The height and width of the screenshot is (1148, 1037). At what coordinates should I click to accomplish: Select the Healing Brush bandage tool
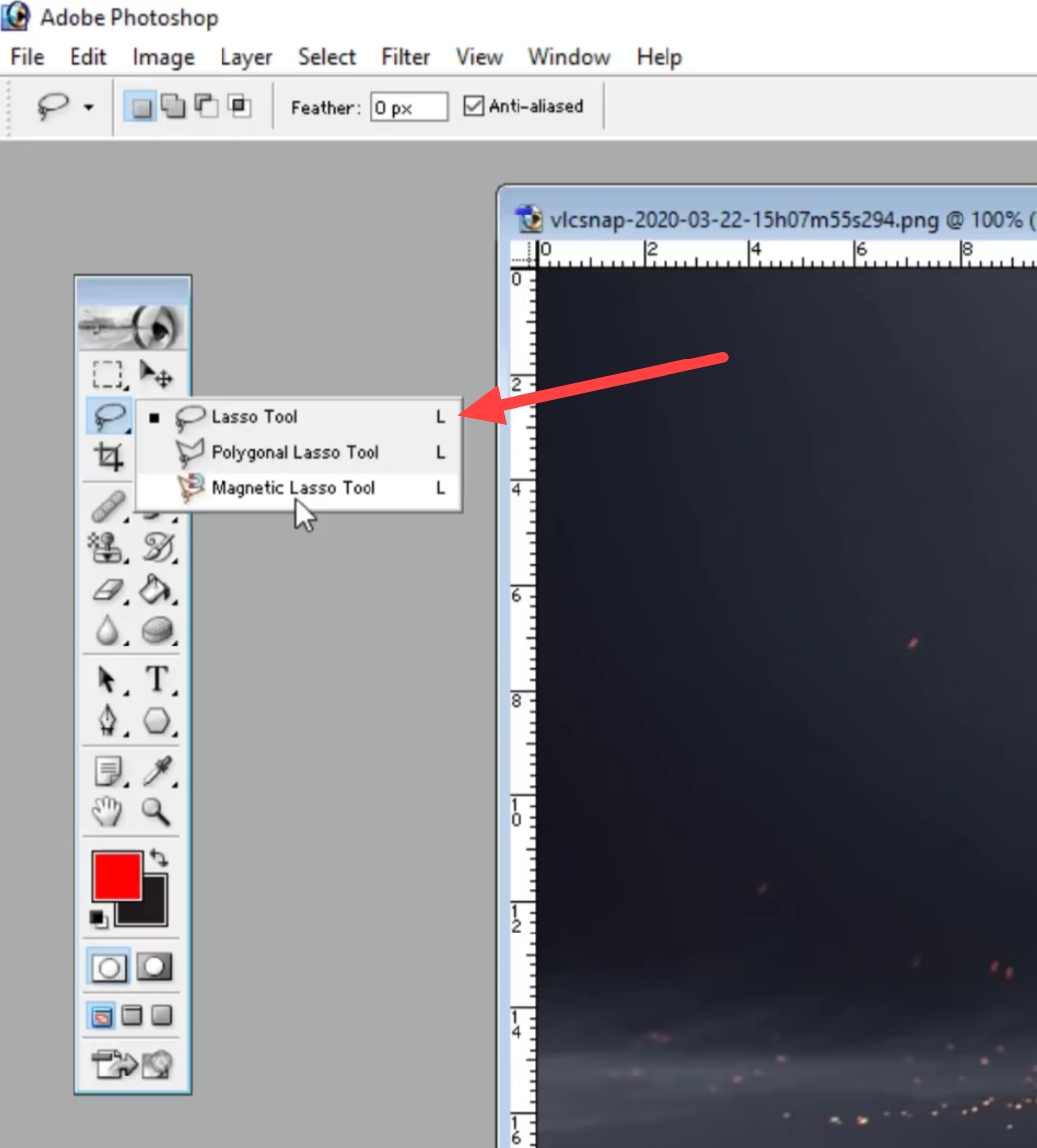(x=108, y=505)
